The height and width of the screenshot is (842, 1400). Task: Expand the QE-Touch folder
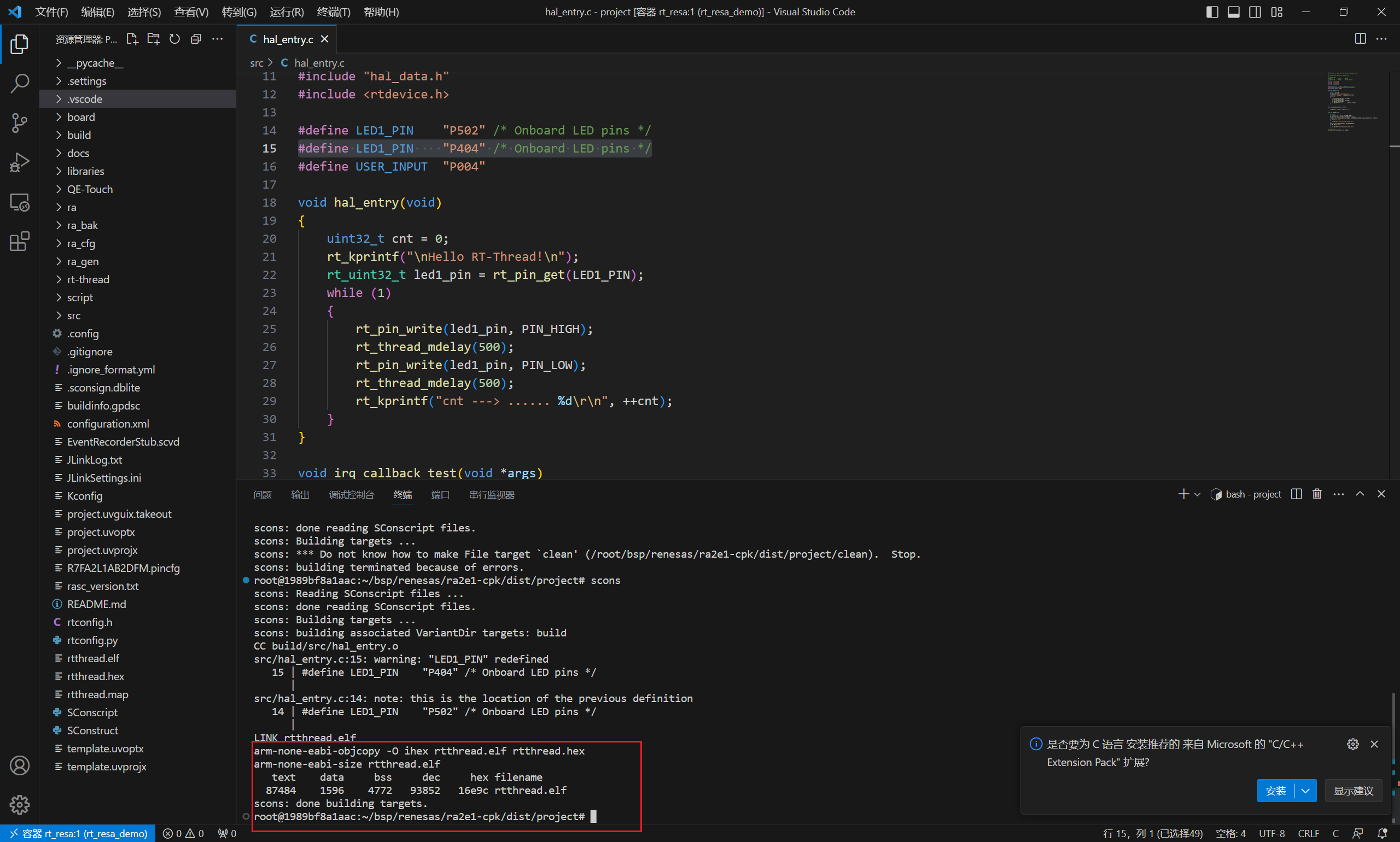pyautogui.click(x=138, y=189)
